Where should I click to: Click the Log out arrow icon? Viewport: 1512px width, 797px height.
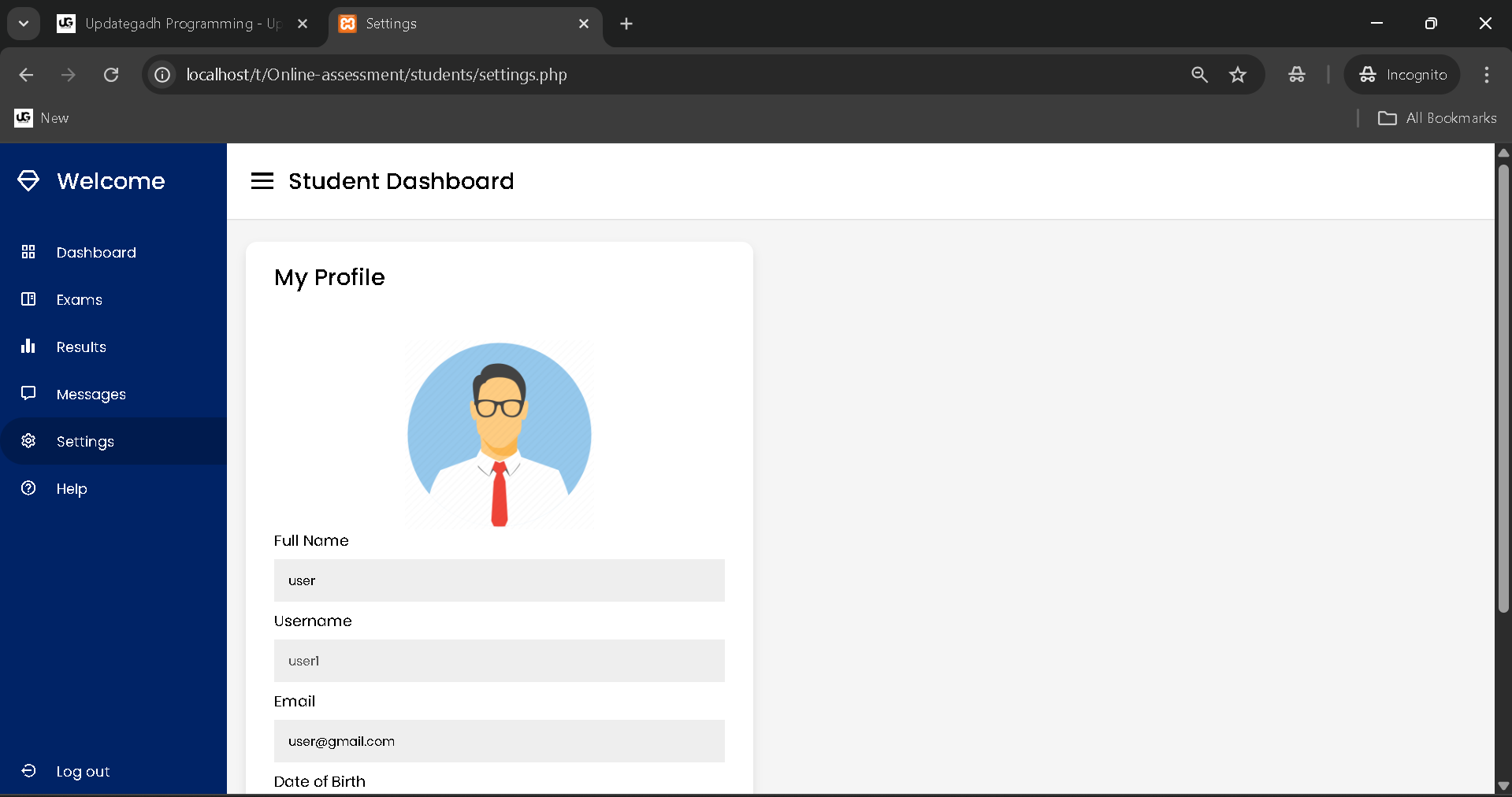coord(28,771)
